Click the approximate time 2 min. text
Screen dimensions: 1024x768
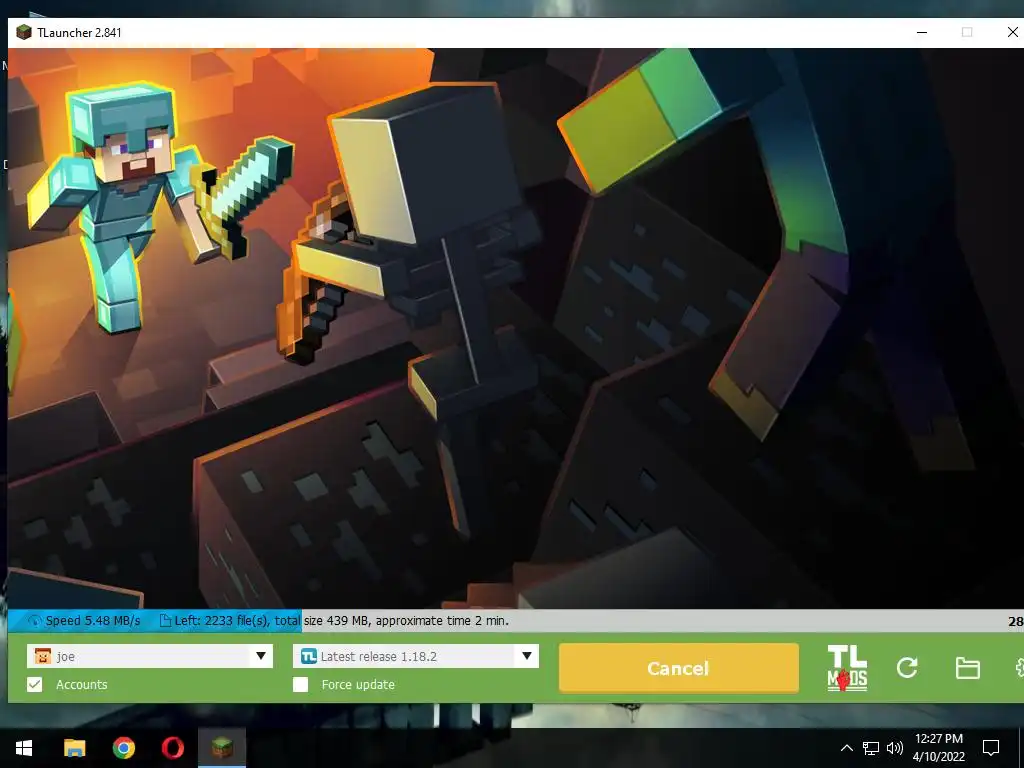pyautogui.click(x=442, y=621)
